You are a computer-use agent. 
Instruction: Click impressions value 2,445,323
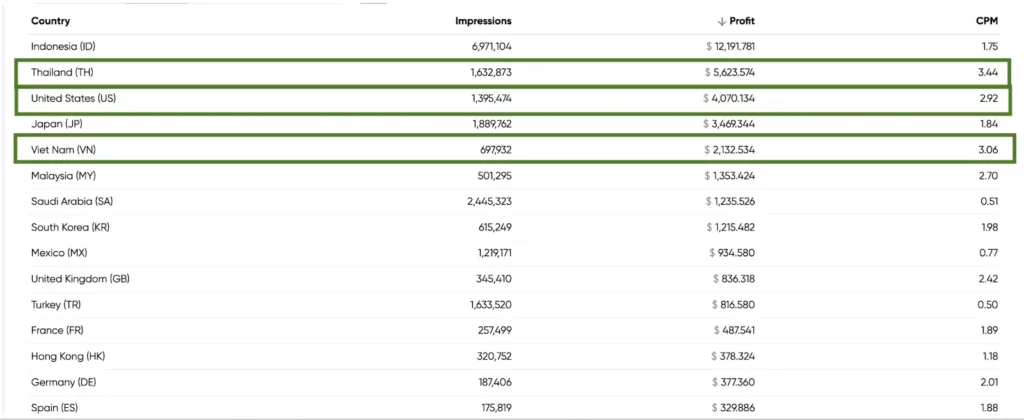pyautogui.click(x=490, y=201)
